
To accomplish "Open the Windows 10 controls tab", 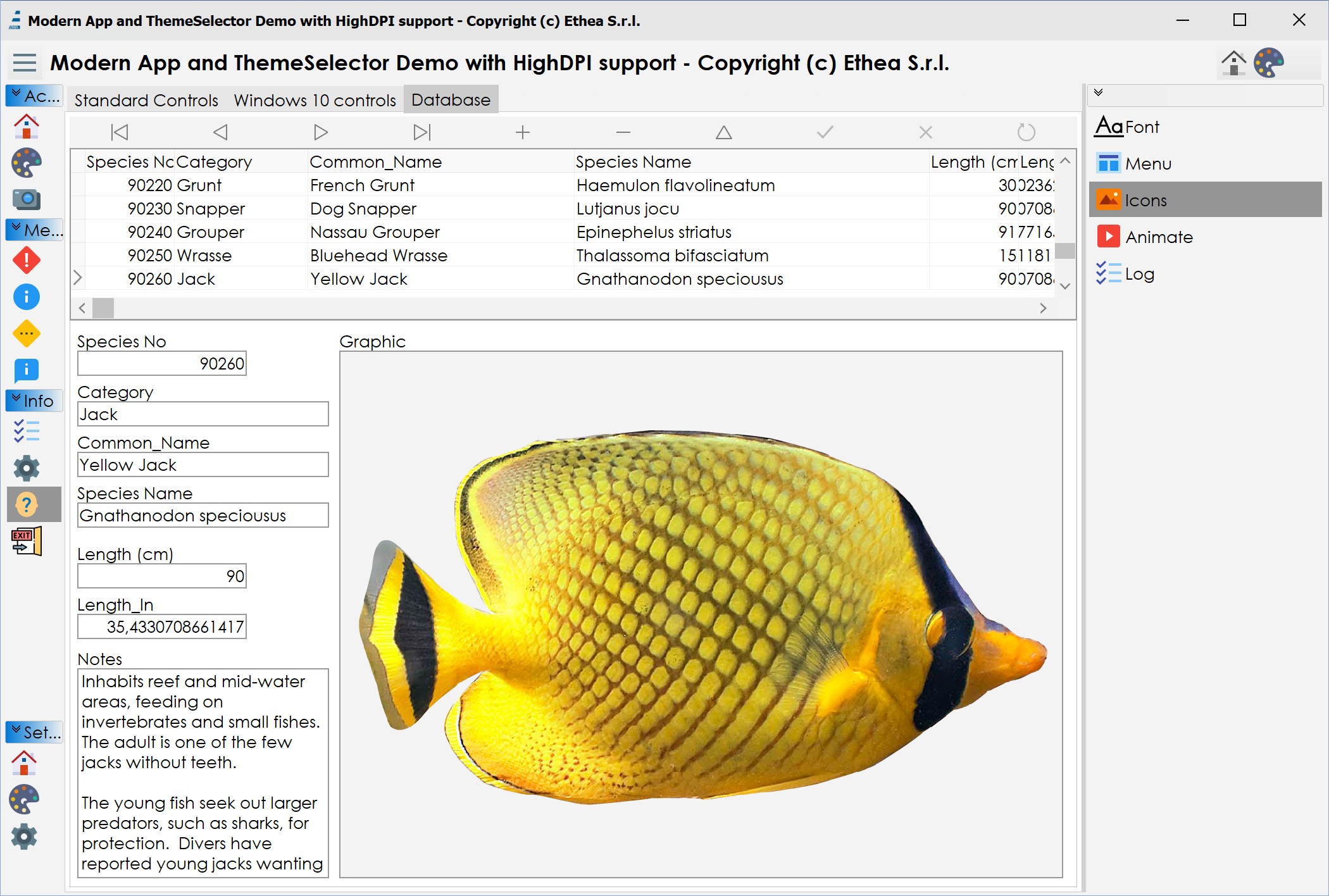I will [x=315, y=101].
